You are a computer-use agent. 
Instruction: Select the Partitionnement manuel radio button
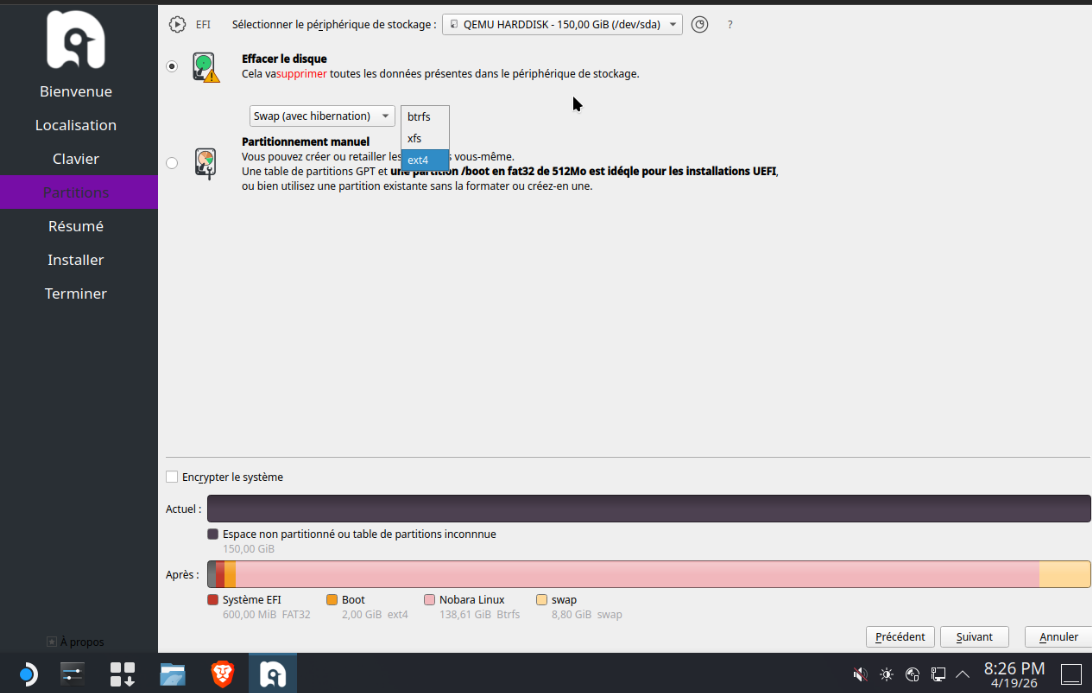pos(172,162)
